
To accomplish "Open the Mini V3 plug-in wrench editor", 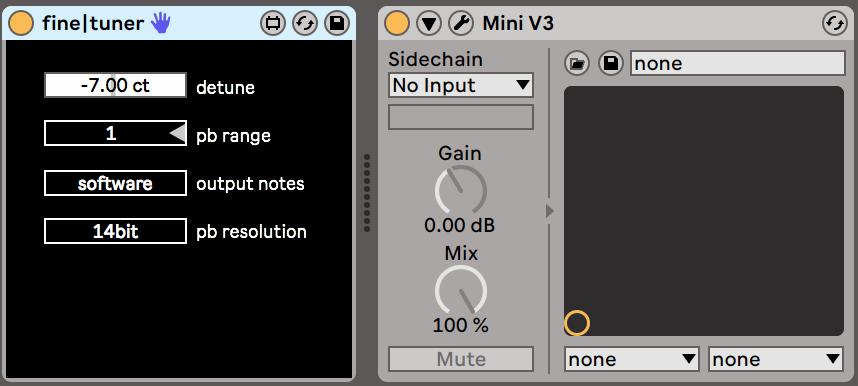I will (461, 23).
